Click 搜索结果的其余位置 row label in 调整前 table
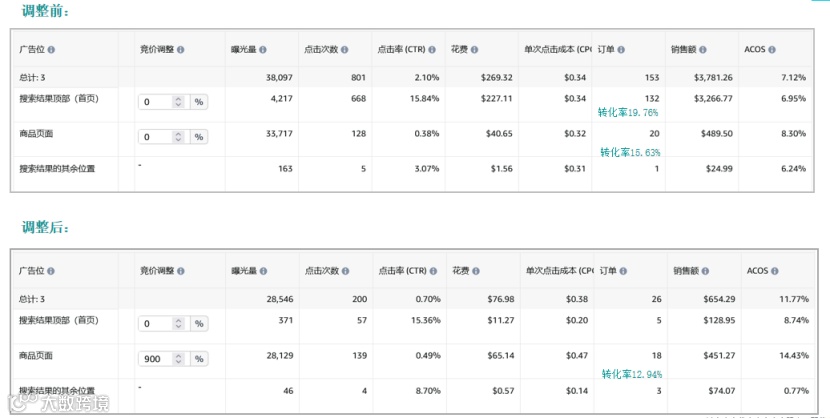The height and width of the screenshot is (419, 830). pos(57,169)
